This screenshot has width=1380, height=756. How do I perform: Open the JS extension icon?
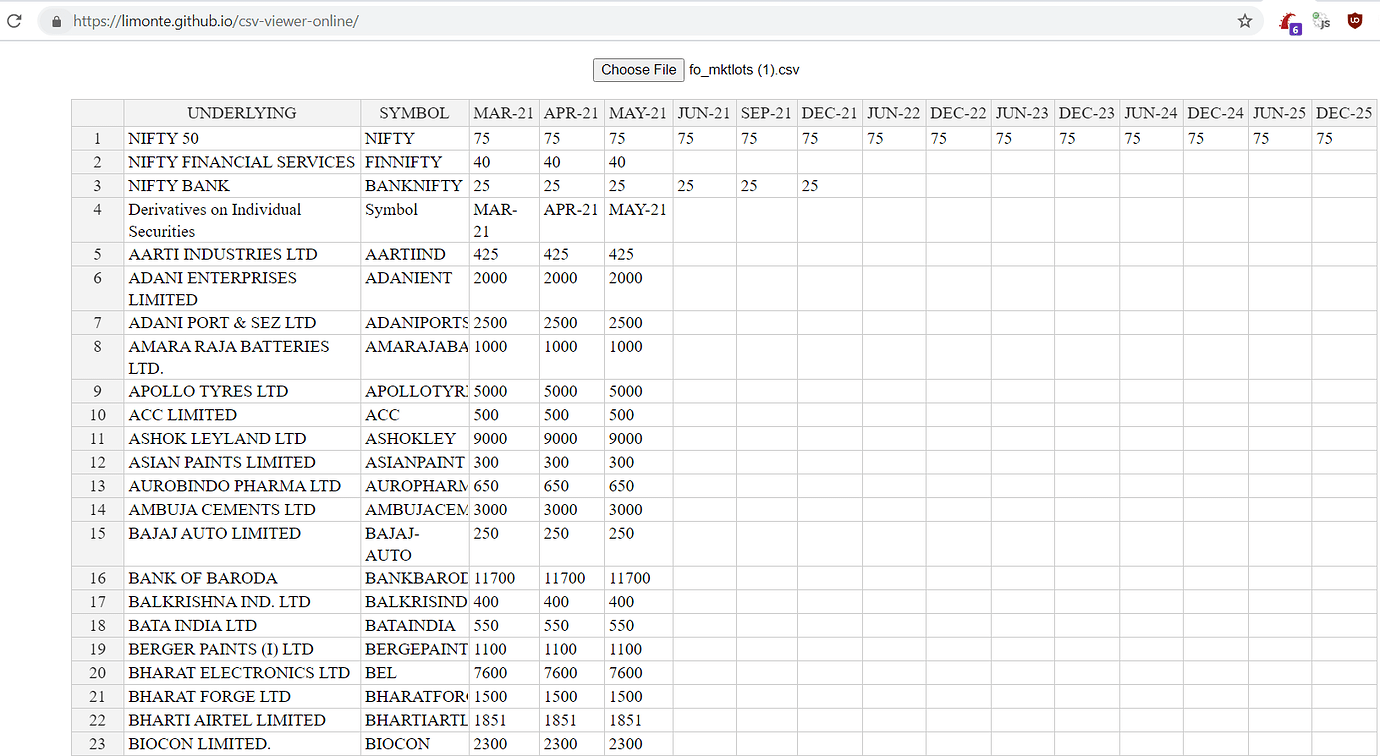point(1322,20)
